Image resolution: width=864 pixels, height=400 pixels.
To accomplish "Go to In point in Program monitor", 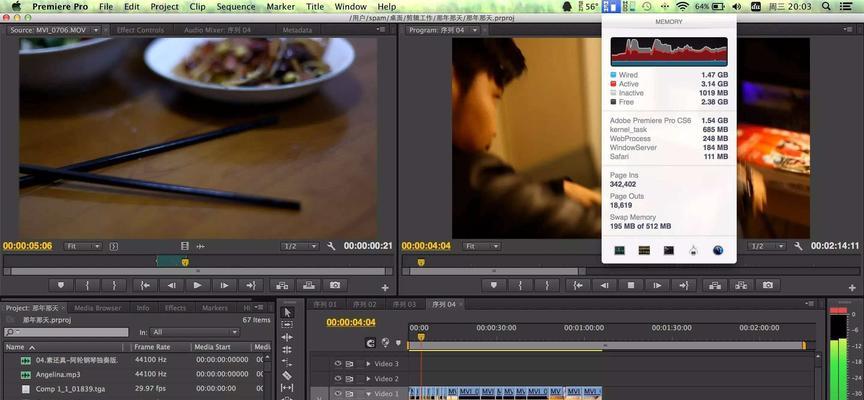I will (x=578, y=285).
